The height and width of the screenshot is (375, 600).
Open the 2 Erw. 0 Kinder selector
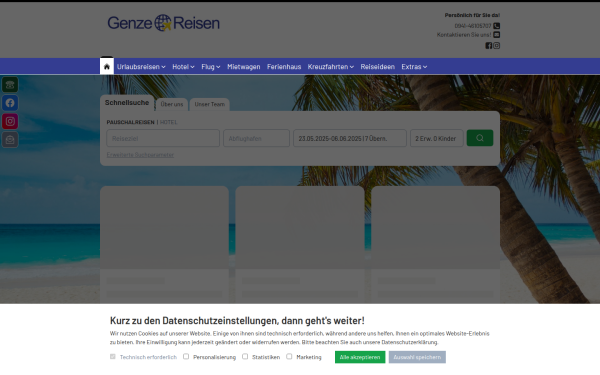(437, 138)
